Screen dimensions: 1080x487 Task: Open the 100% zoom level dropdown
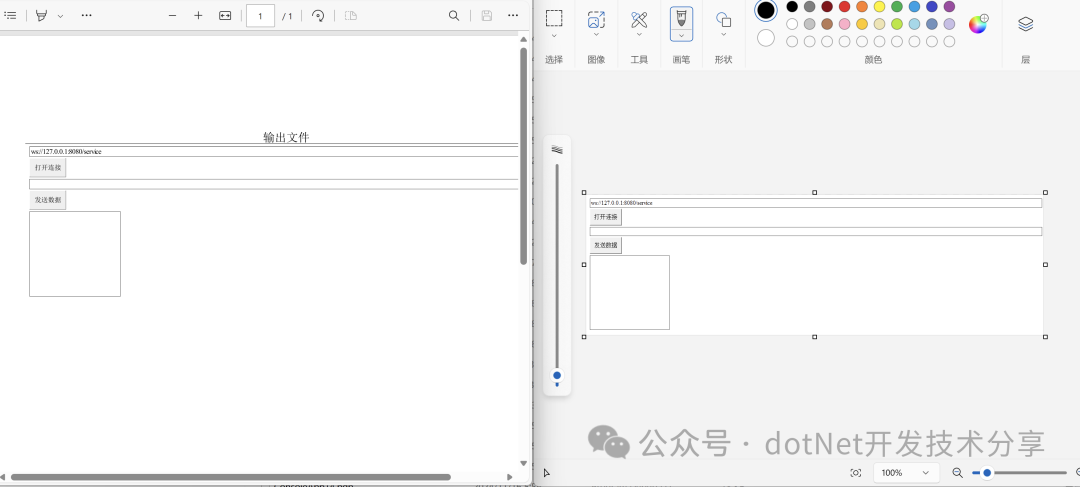point(906,473)
